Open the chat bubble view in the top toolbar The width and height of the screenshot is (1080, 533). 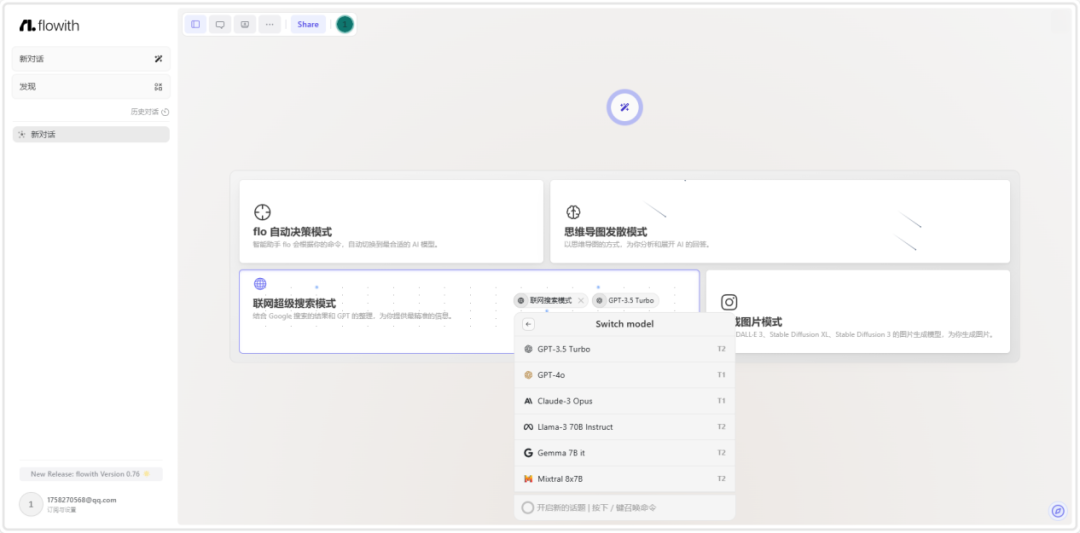point(220,24)
